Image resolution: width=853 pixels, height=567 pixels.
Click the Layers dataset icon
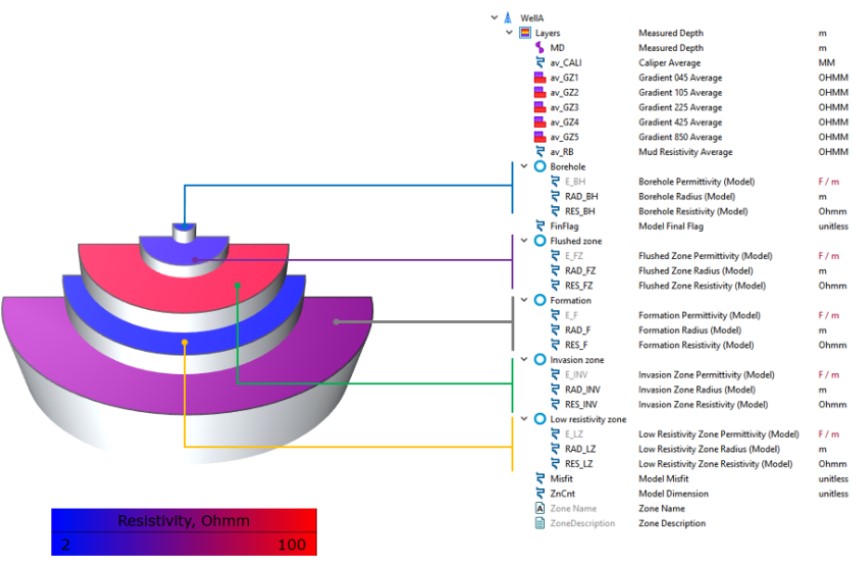525,33
